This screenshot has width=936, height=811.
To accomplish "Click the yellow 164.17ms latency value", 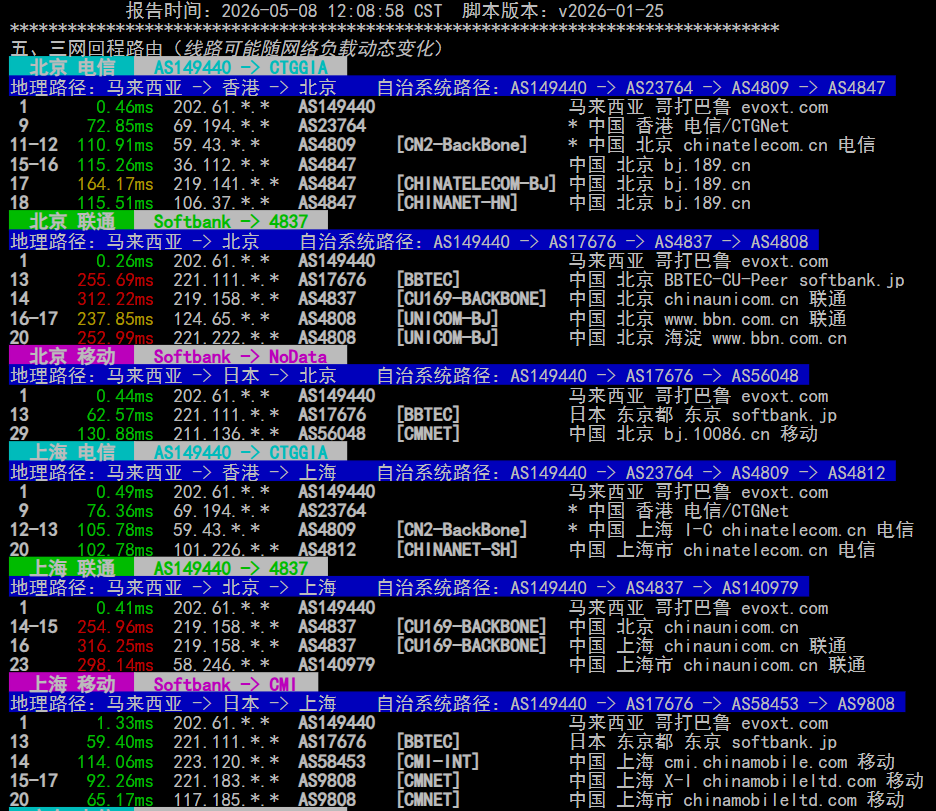I will coord(115,184).
